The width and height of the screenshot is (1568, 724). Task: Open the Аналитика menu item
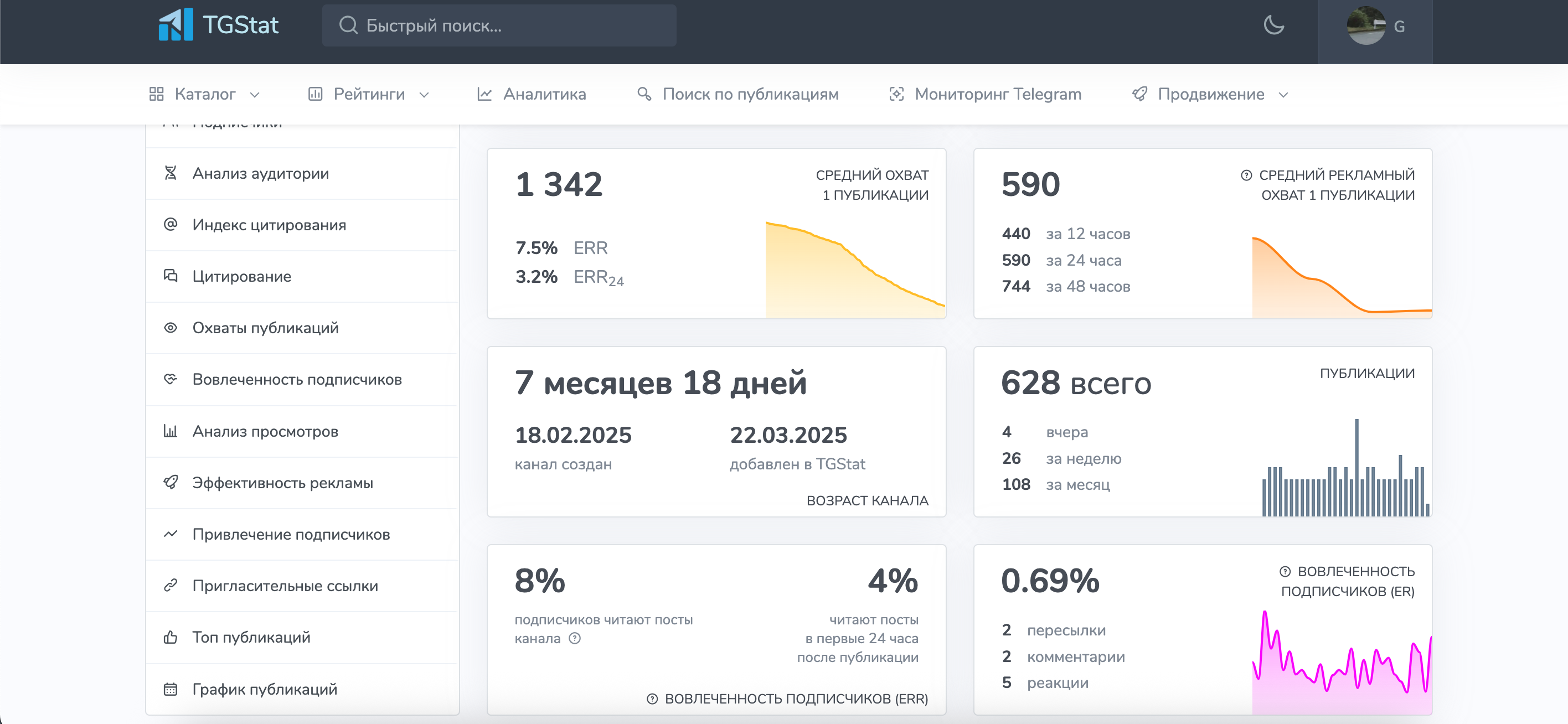pos(544,94)
